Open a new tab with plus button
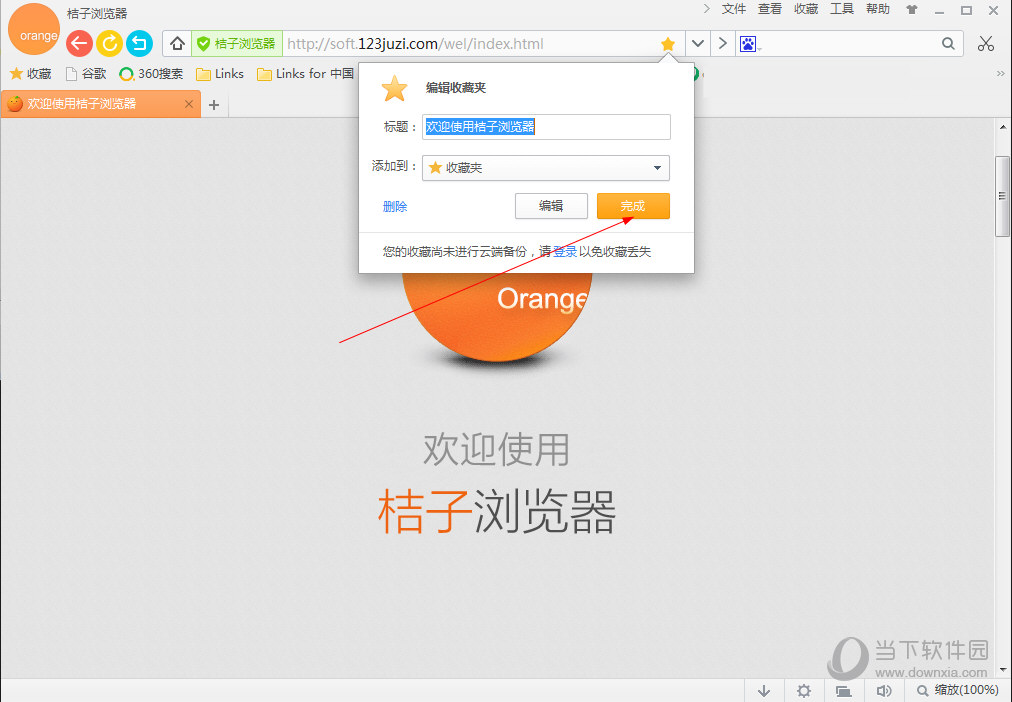The height and width of the screenshot is (702, 1012). pyautogui.click(x=213, y=105)
